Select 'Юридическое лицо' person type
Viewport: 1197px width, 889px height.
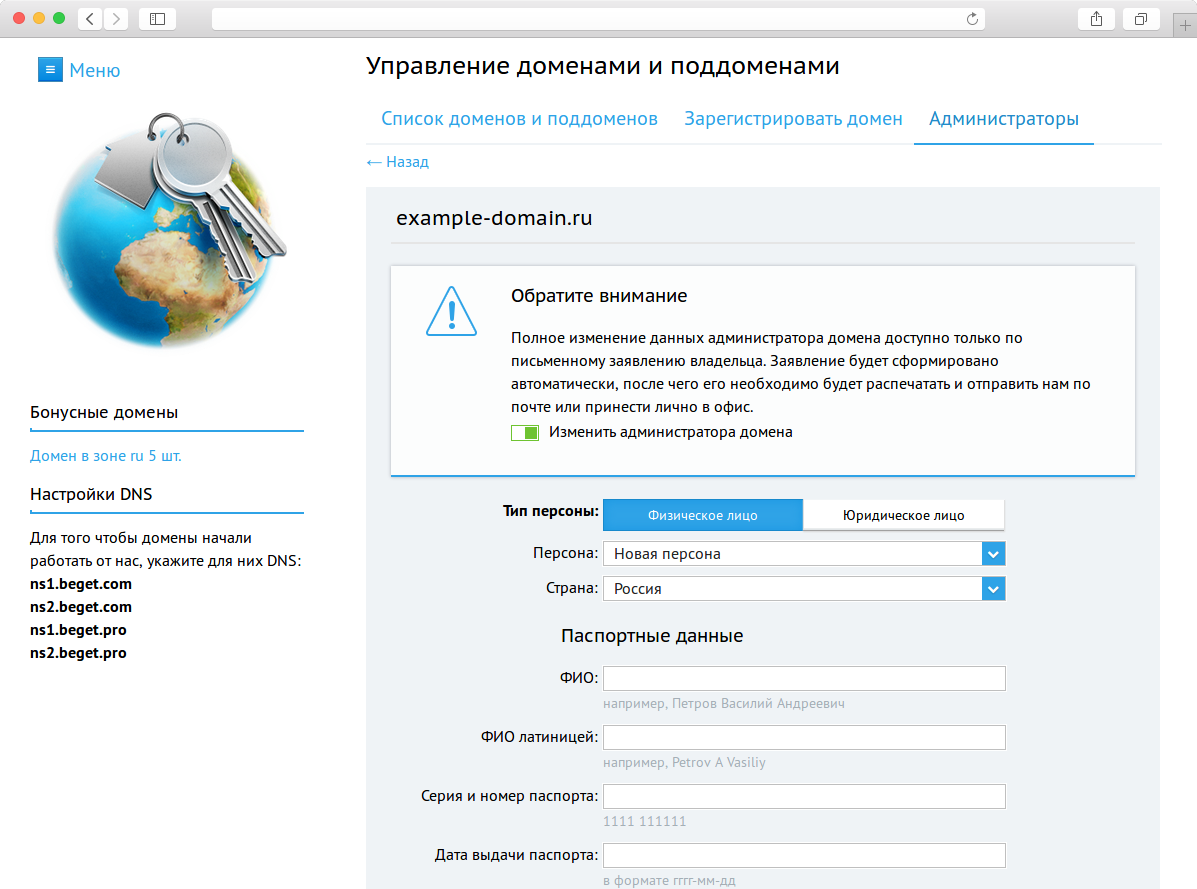point(903,515)
